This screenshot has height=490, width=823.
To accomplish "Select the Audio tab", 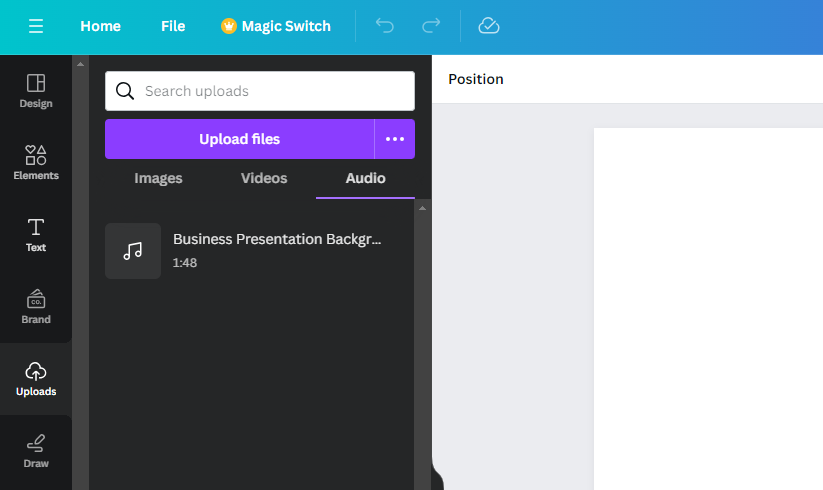I will pyautogui.click(x=365, y=178).
